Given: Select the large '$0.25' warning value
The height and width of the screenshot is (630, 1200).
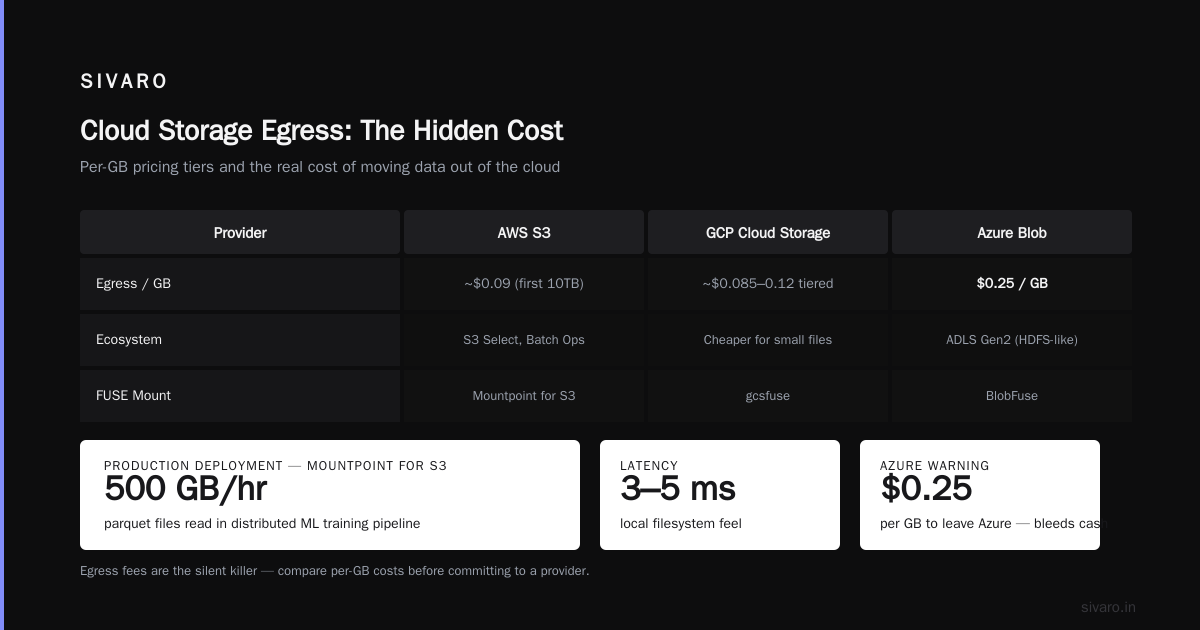Looking at the screenshot, I should (x=926, y=488).
